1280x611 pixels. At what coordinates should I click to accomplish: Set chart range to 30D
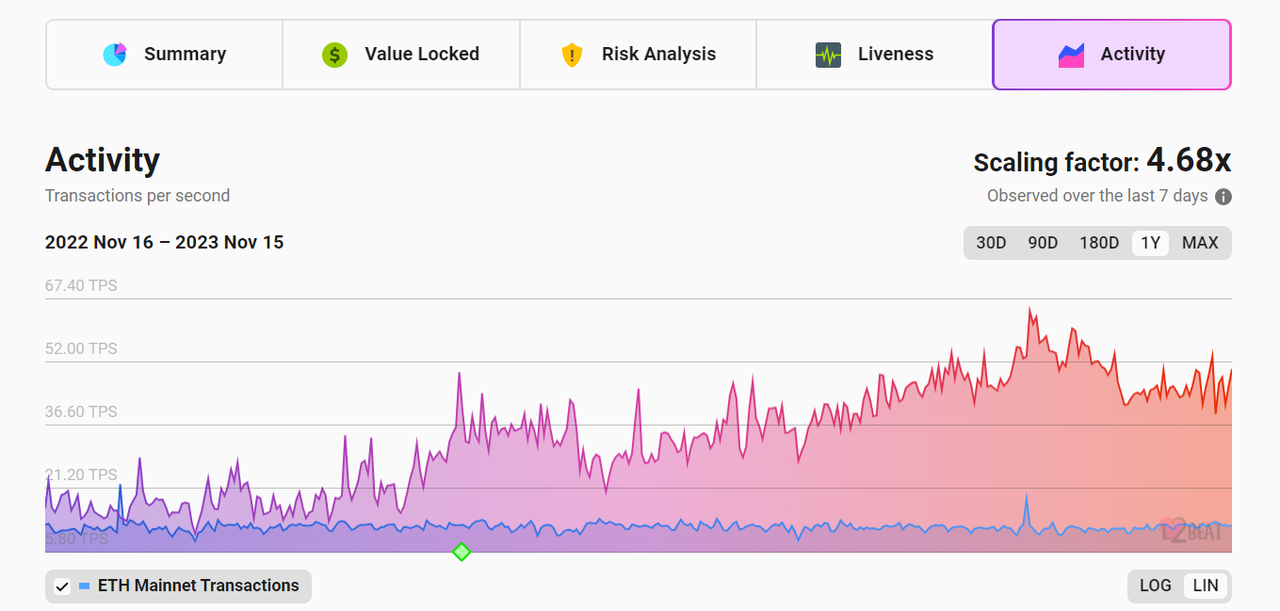[x=991, y=243]
